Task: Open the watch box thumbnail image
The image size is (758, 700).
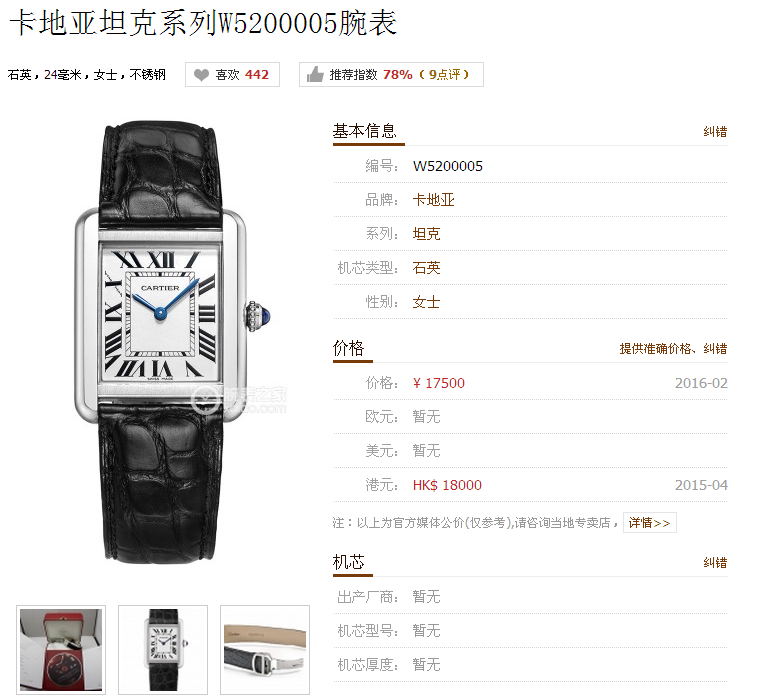Action: click(61, 650)
